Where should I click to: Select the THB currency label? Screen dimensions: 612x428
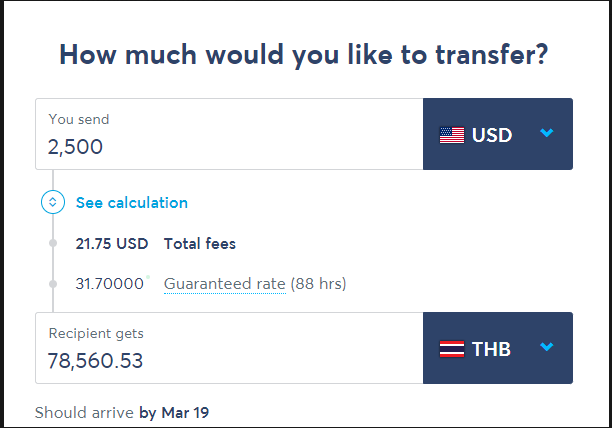(x=491, y=349)
